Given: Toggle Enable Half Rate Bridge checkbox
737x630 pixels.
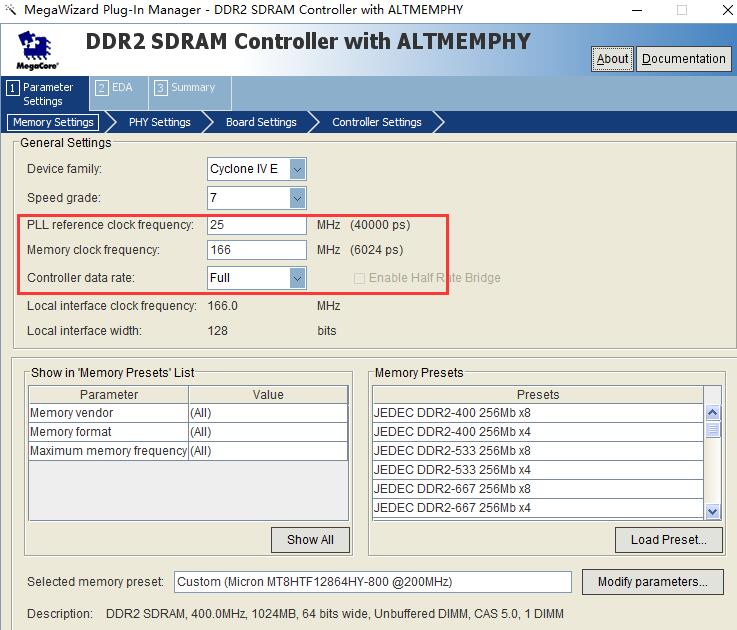Looking at the screenshot, I should click(359, 278).
